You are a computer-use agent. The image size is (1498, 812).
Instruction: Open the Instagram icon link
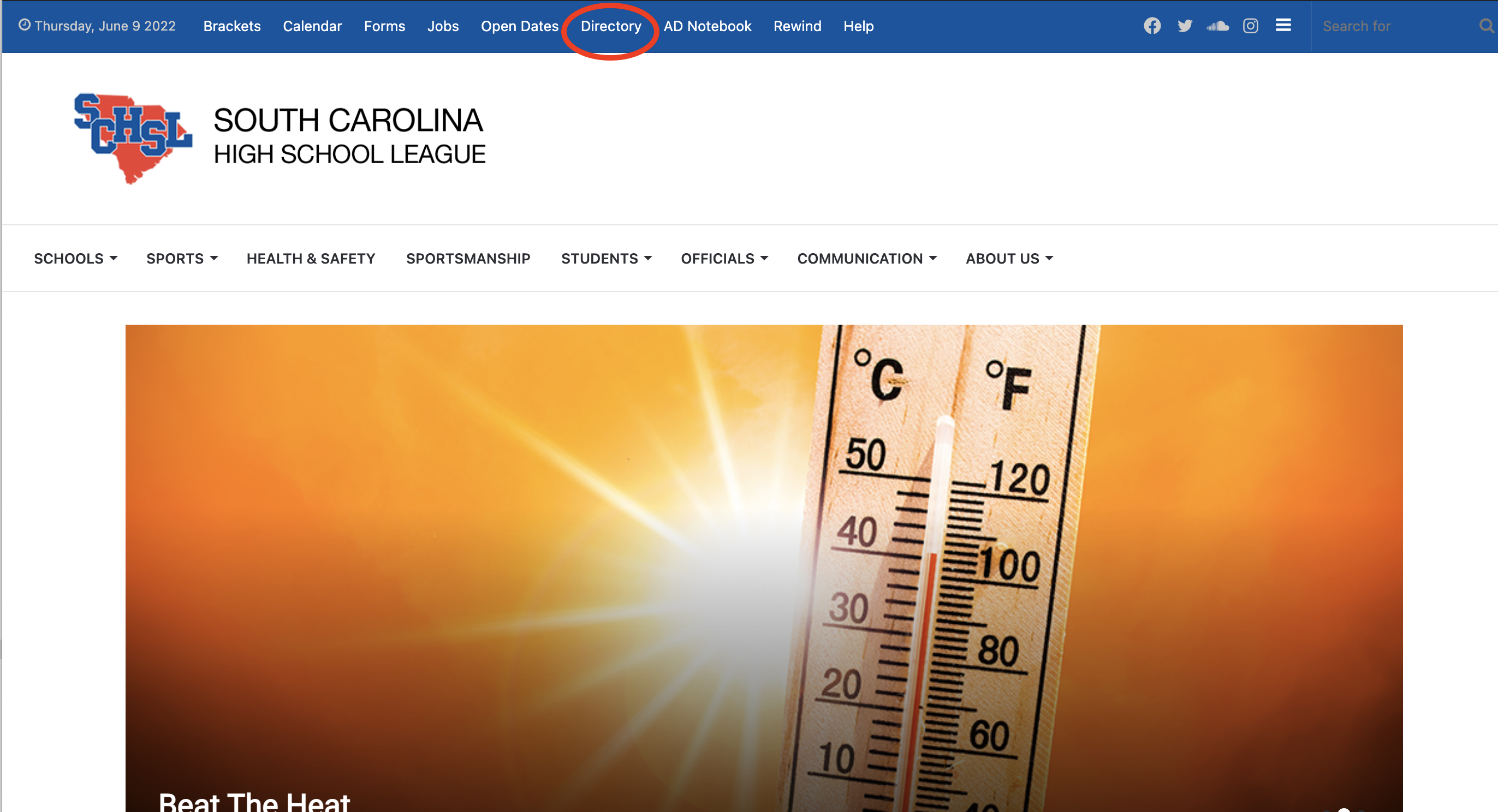[1250, 26]
